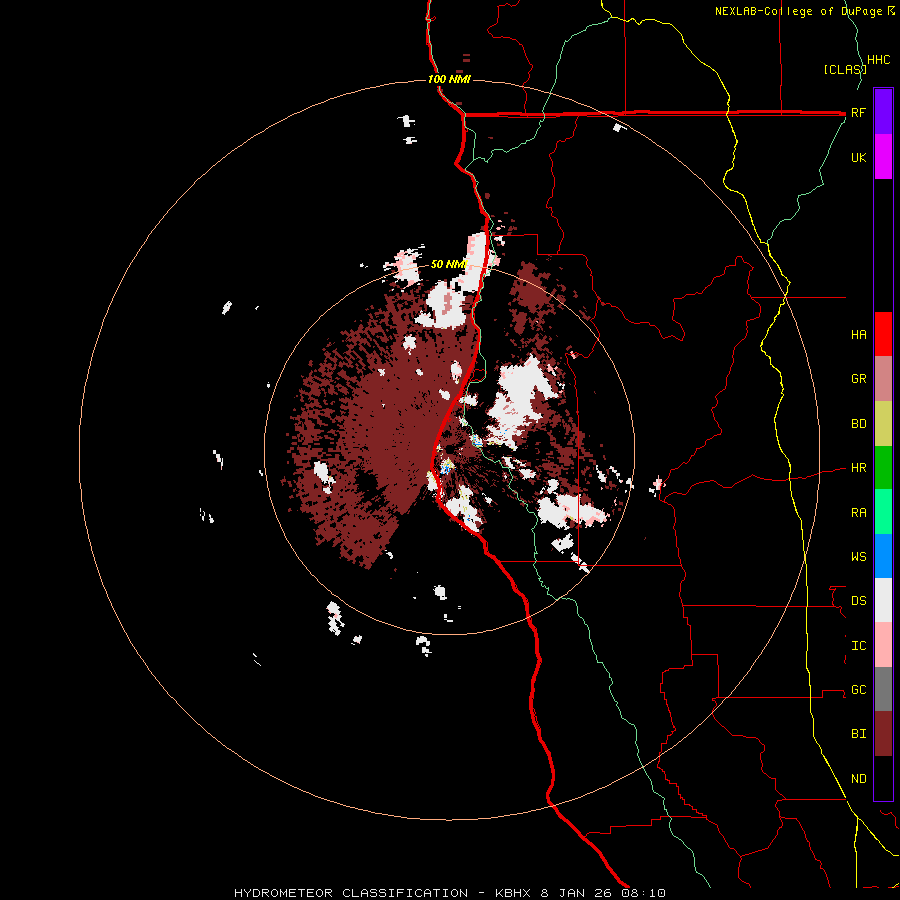
Task: Click the '50 NMI' range ring label
Action: click(x=449, y=264)
